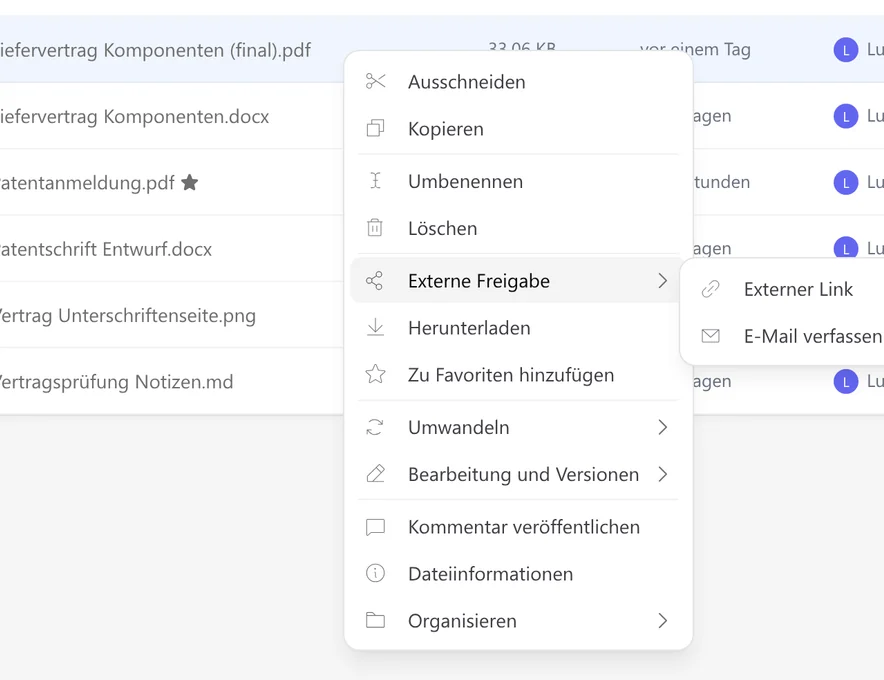The height and width of the screenshot is (680, 884).
Task: Expand the Umwandeln submenu chevron
Action: [x=663, y=427]
